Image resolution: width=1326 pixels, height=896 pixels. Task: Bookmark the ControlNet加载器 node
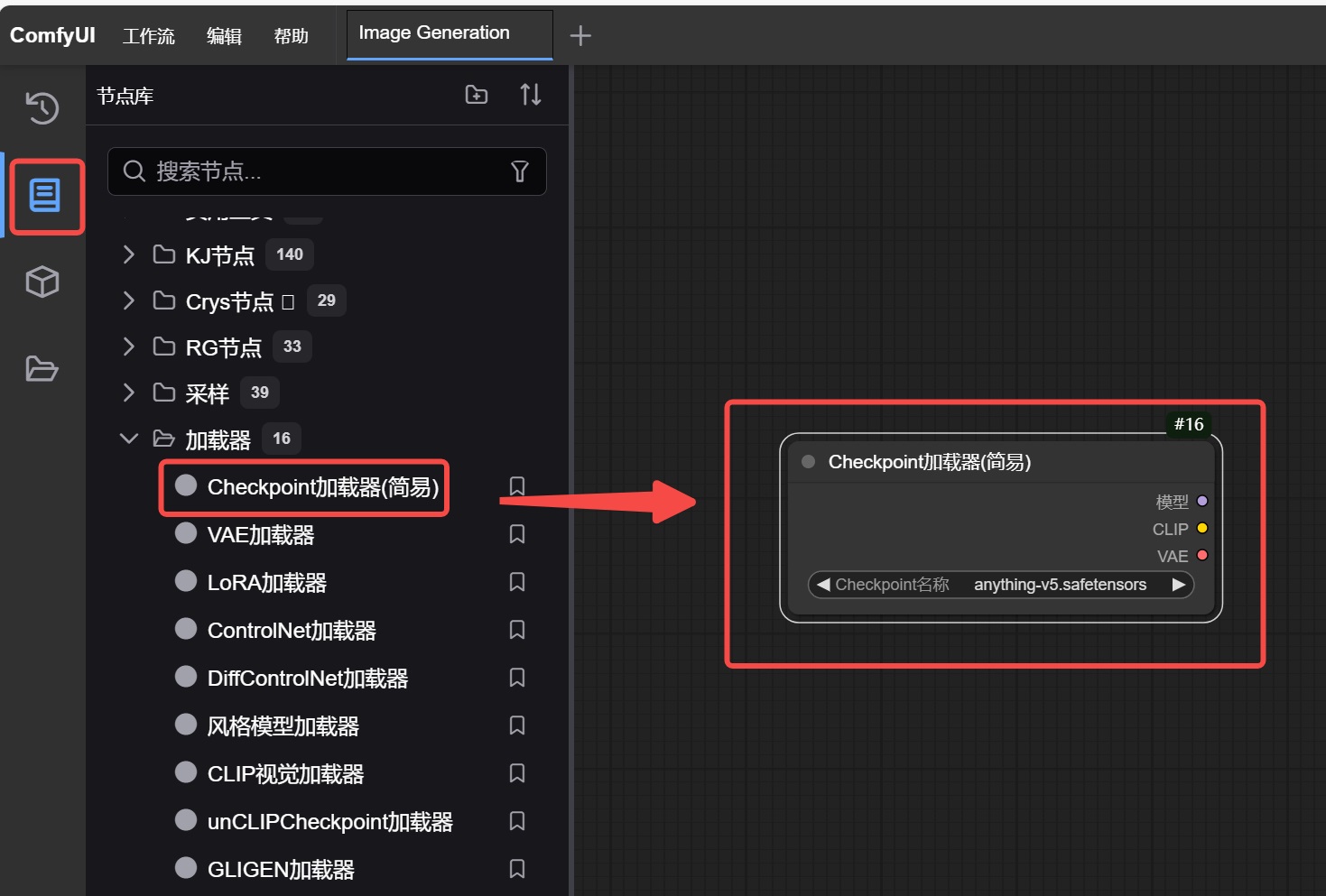coord(516,630)
